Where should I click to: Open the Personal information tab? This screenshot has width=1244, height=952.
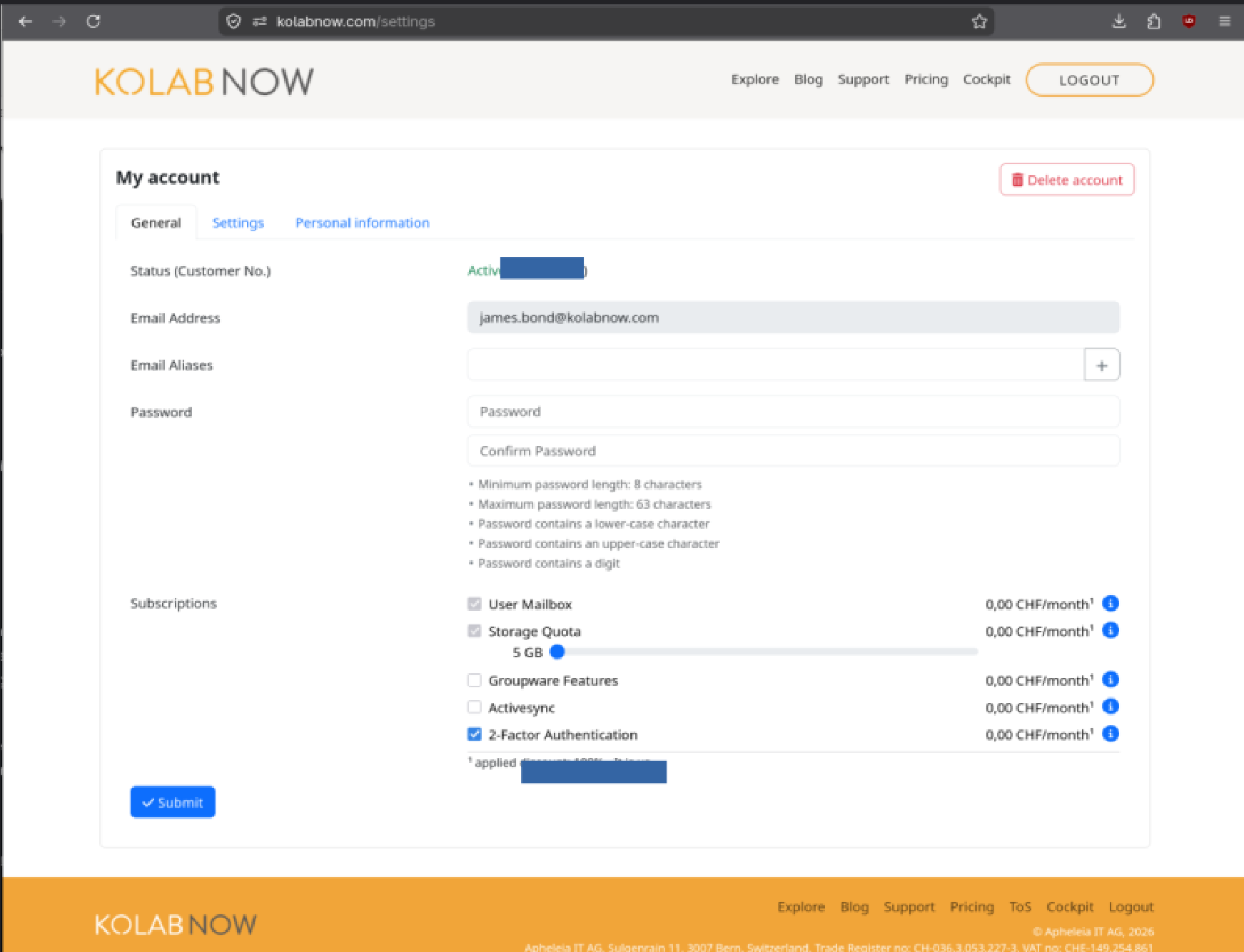pos(362,223)
